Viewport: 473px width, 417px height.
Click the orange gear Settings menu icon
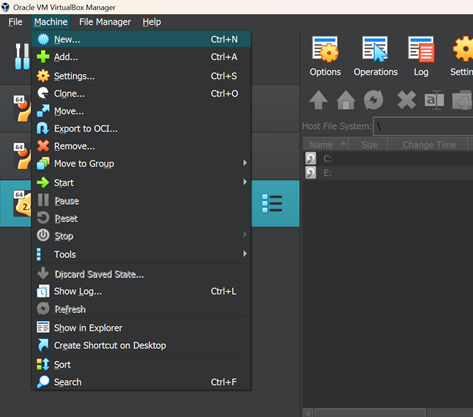pos(43,76)
